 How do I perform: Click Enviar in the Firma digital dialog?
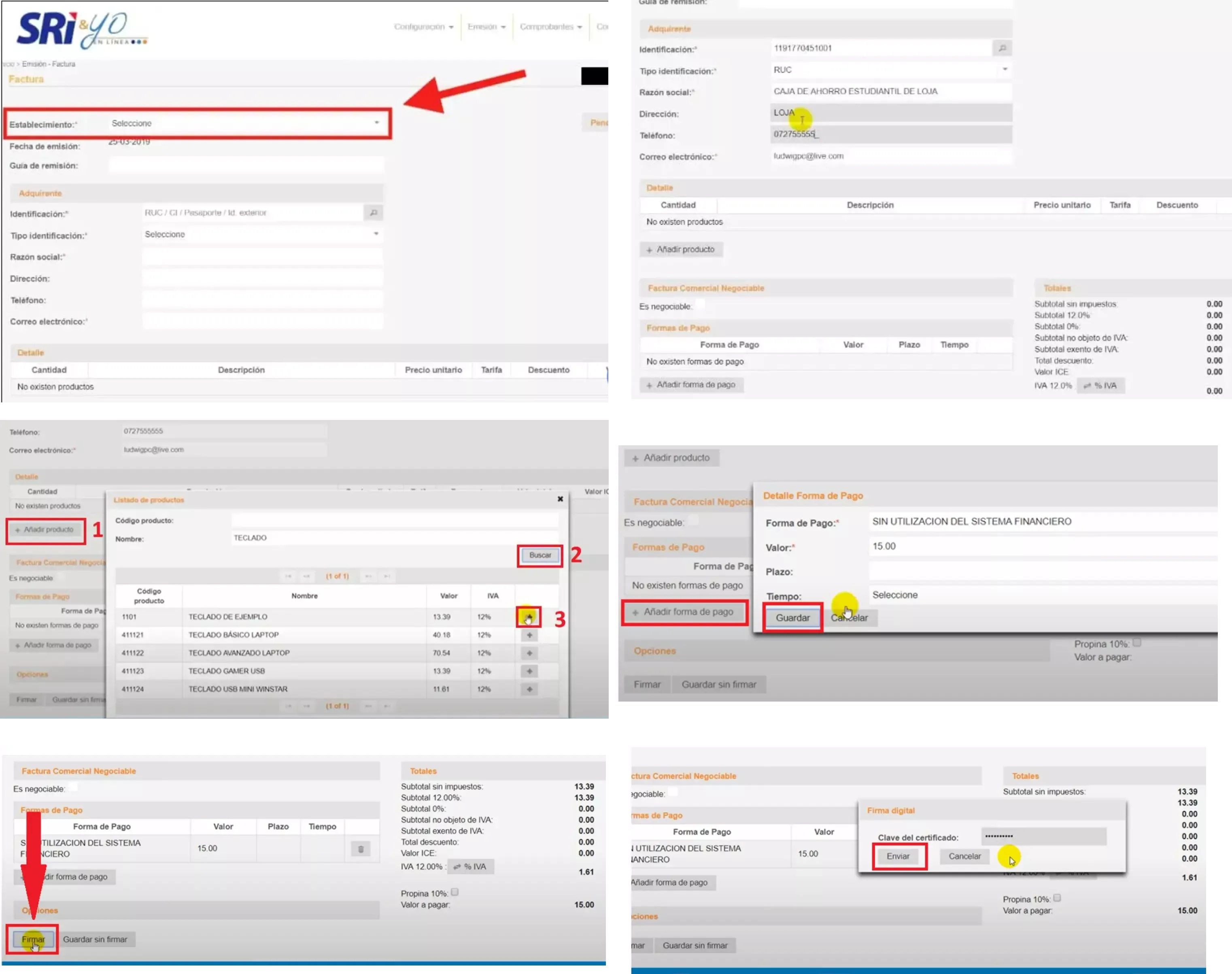click(x=898, y=856)
